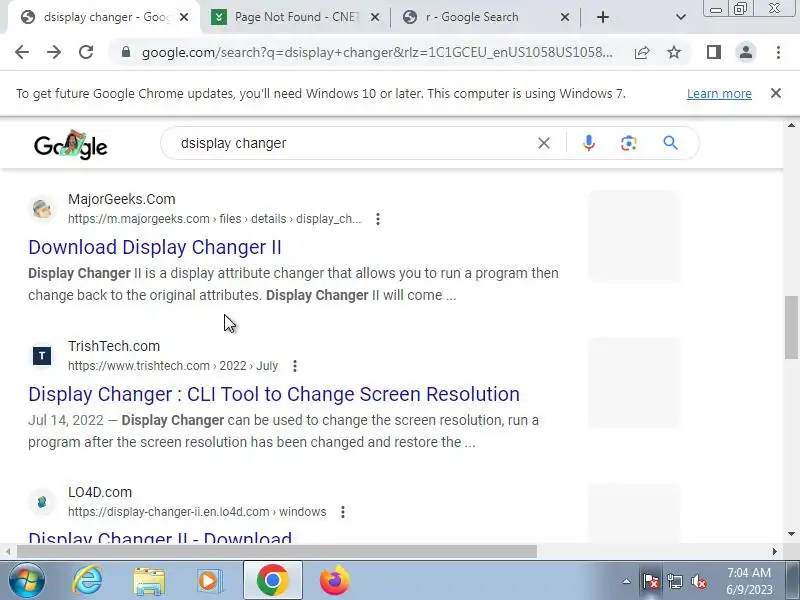Launch Firefox from the taskbar
This screenshot has width=800, height=600.
[335, 581]
